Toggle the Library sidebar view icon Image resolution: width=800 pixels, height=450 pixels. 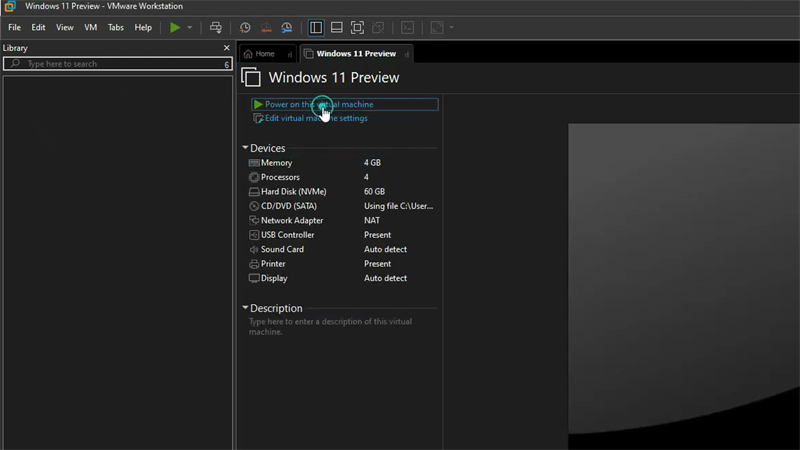[316, 28]
